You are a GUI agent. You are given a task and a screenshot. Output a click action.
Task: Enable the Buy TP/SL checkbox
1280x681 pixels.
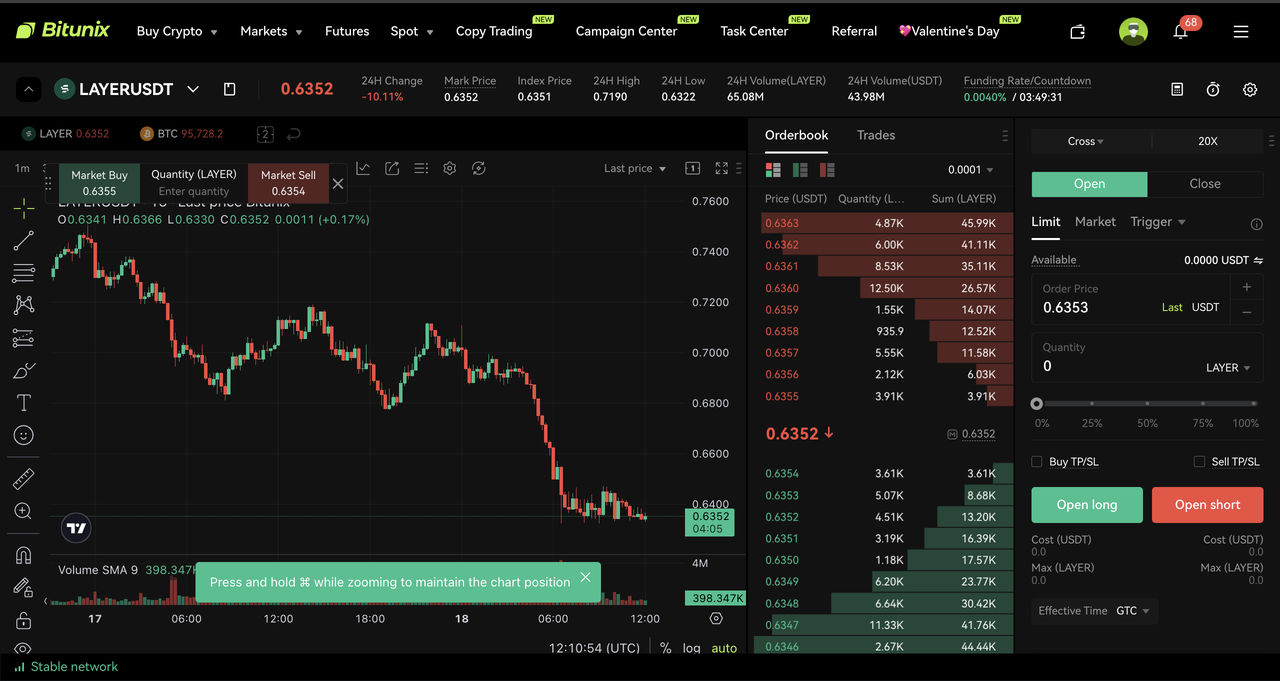1036,461
